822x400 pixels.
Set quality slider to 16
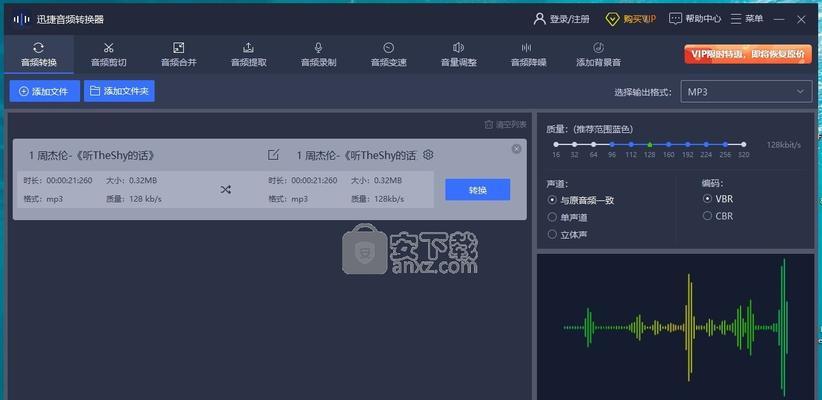(x=556, y=144)
